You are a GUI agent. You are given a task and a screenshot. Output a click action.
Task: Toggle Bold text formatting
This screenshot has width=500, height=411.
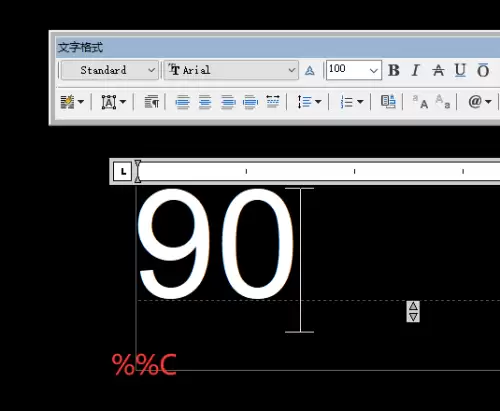394,70
